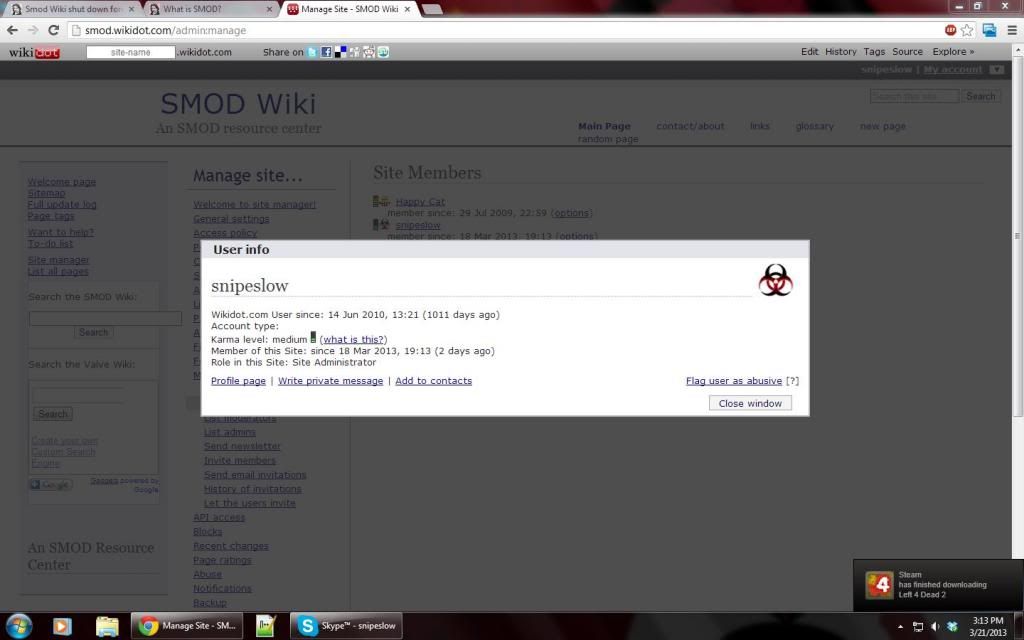Click 'Write private message' link
The height and width of the screenshot is (640, 1024).
point(330,381)
